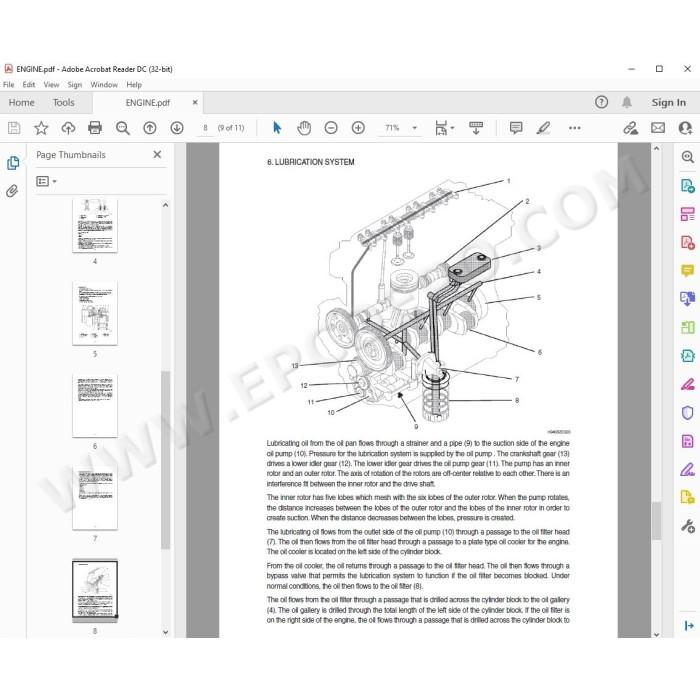Open the Window menu
The image size is (700, 700).
pyautogui.click(x=104, y=84)
